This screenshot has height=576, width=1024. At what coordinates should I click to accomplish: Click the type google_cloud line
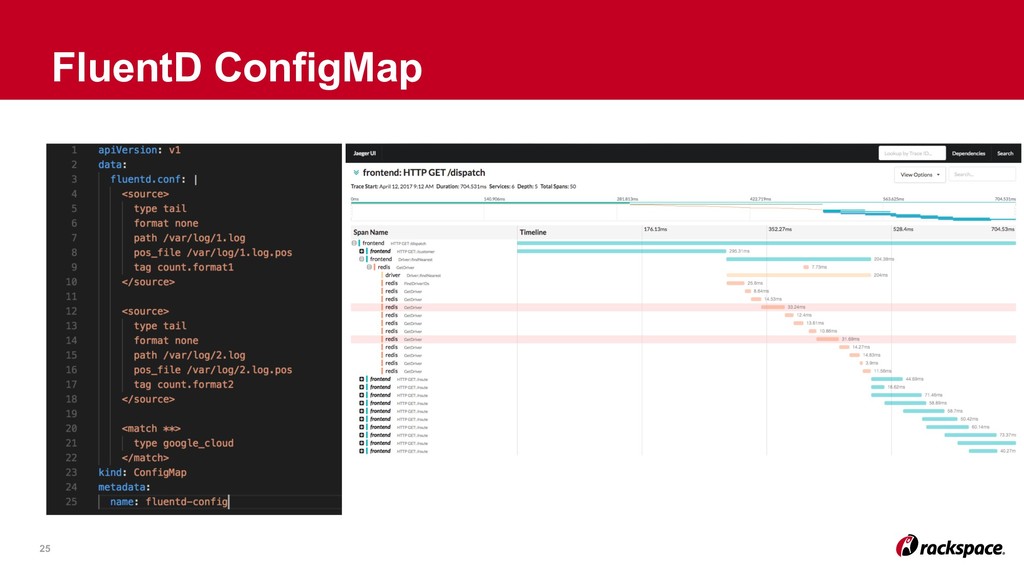(x=184, y=443)
